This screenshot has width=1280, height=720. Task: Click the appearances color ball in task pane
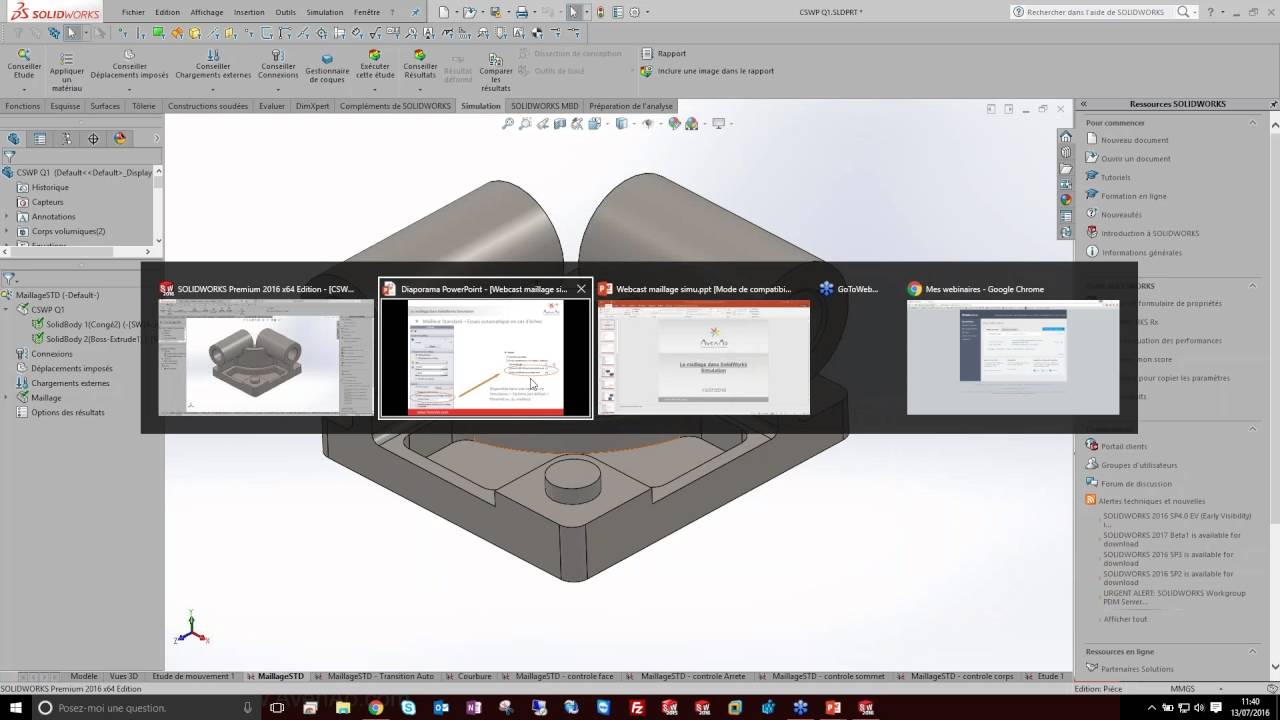(x=1066, y=200)
